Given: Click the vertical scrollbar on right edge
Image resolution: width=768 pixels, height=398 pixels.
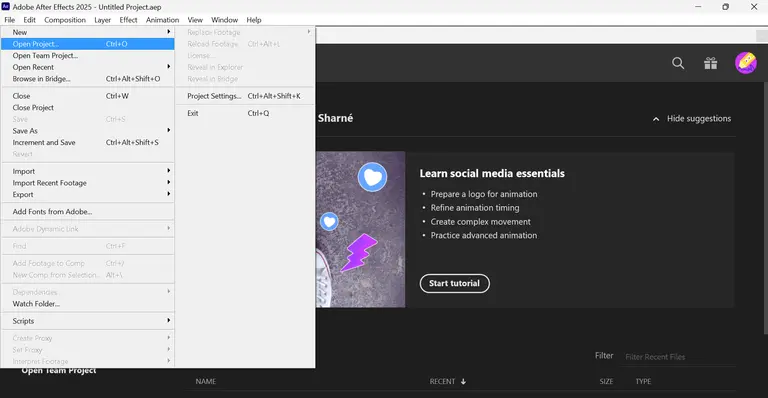Looking at the screenshot, I should click(x=765, y=188).
